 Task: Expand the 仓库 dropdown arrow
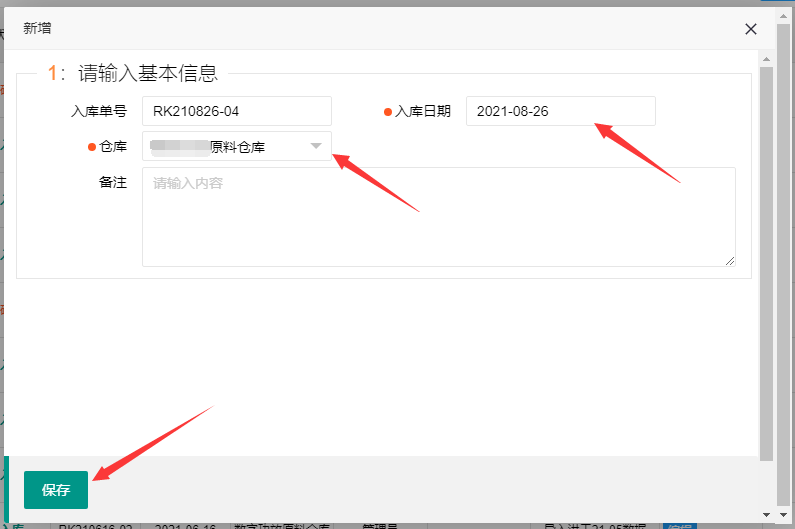pyautogui.click(x=316, y=147)
